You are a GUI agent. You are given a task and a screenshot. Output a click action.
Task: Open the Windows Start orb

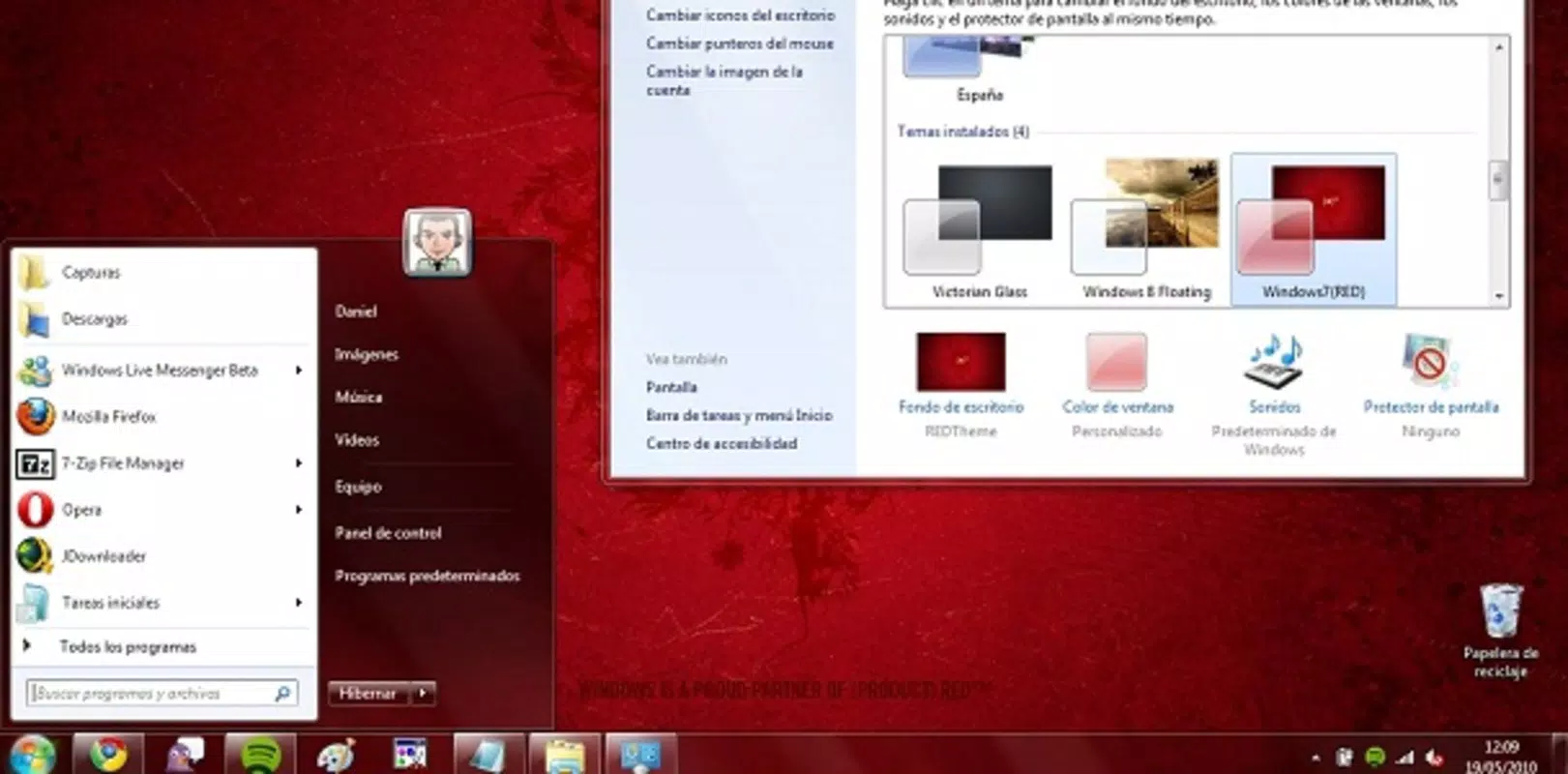32,755
